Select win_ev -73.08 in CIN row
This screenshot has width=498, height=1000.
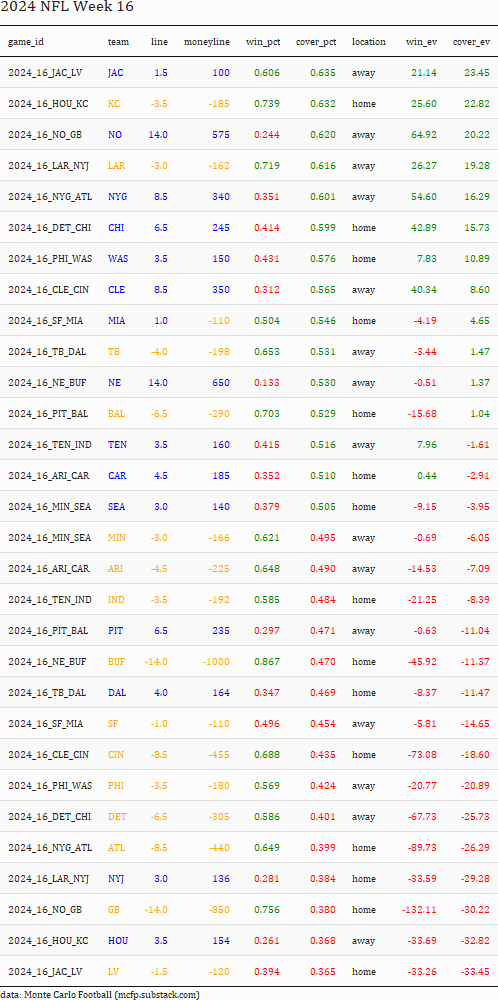tap(422, 754)
